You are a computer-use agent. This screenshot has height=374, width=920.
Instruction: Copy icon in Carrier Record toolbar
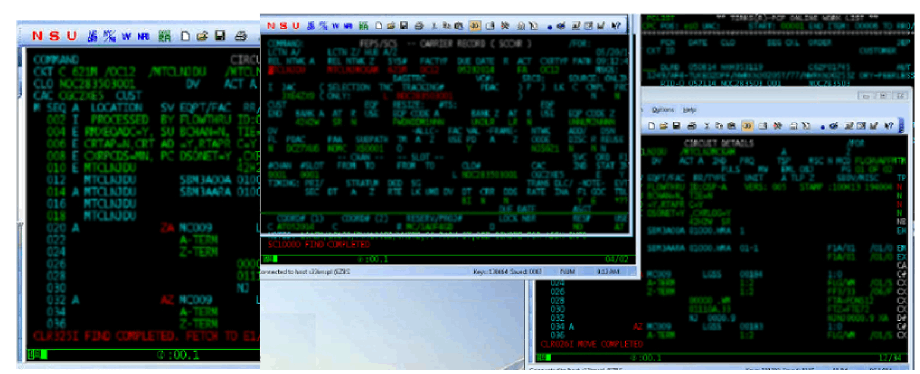[447, 26]
